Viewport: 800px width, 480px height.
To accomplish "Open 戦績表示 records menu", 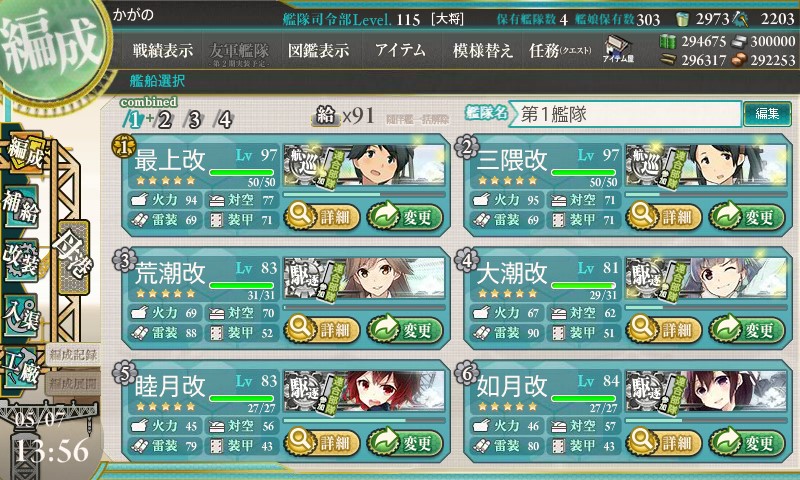I will point(163,50).
